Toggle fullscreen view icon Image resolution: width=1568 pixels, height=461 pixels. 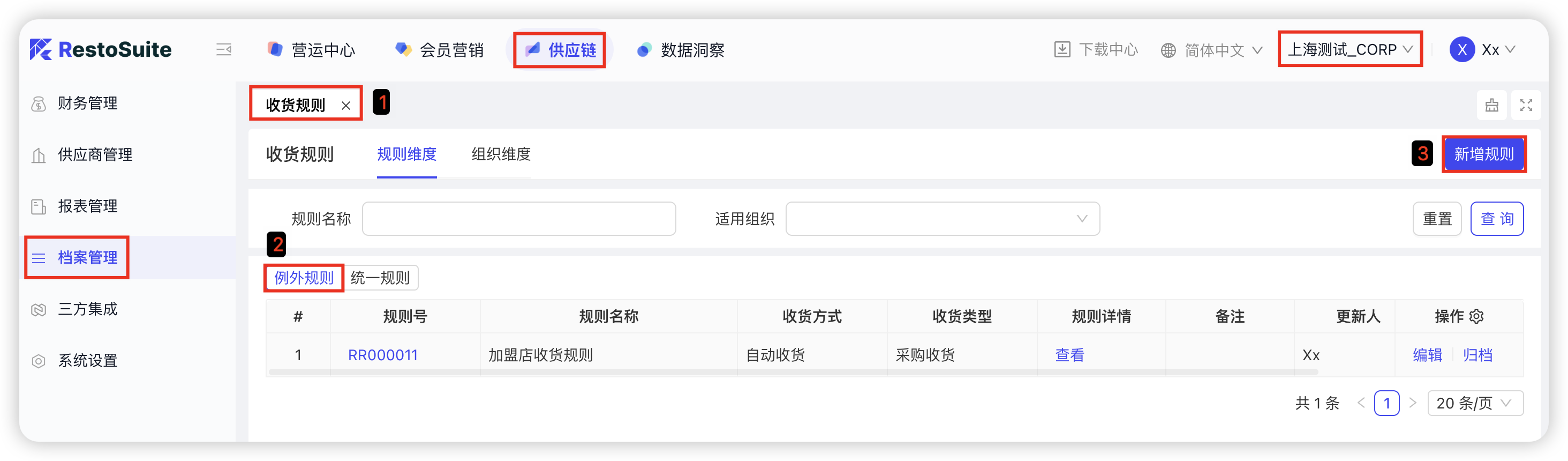[1525, 106]
